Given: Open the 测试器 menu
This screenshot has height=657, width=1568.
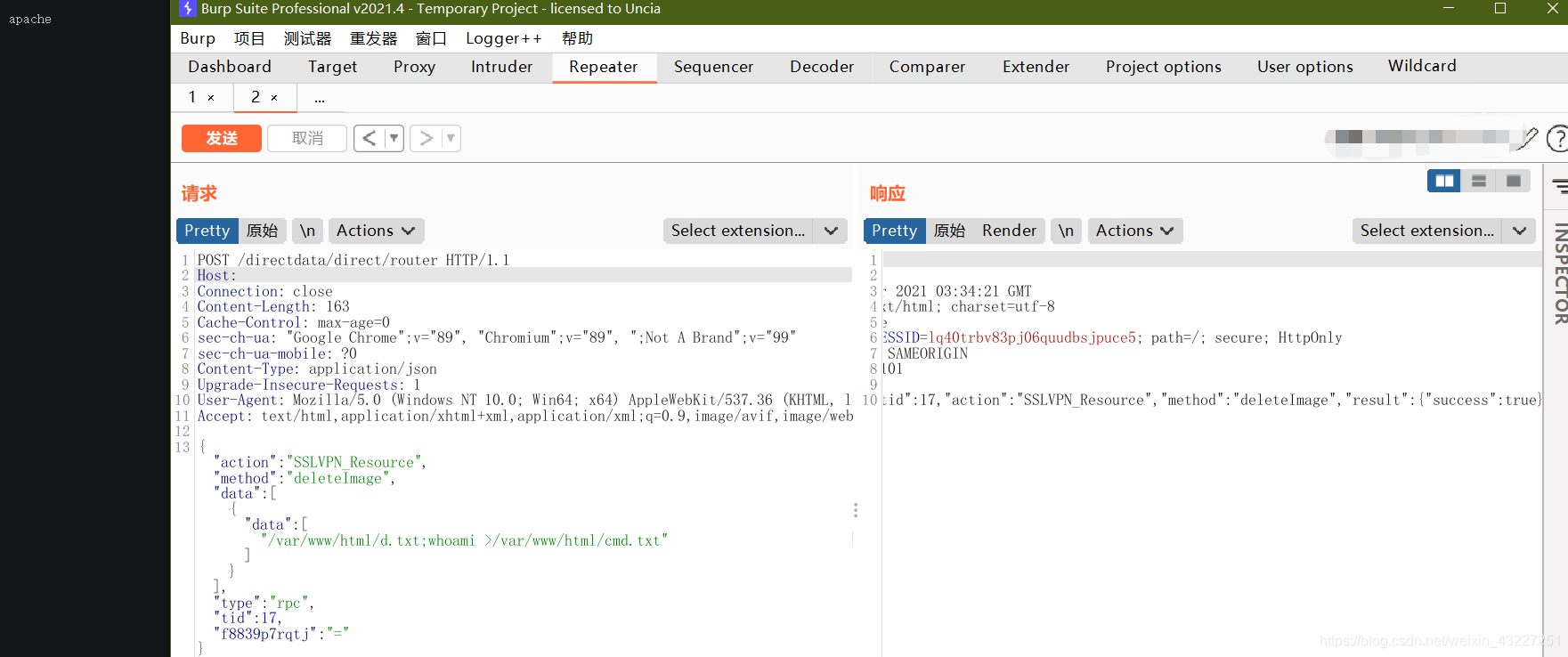Looking at the screenshot, I should (x=307, y=38).
